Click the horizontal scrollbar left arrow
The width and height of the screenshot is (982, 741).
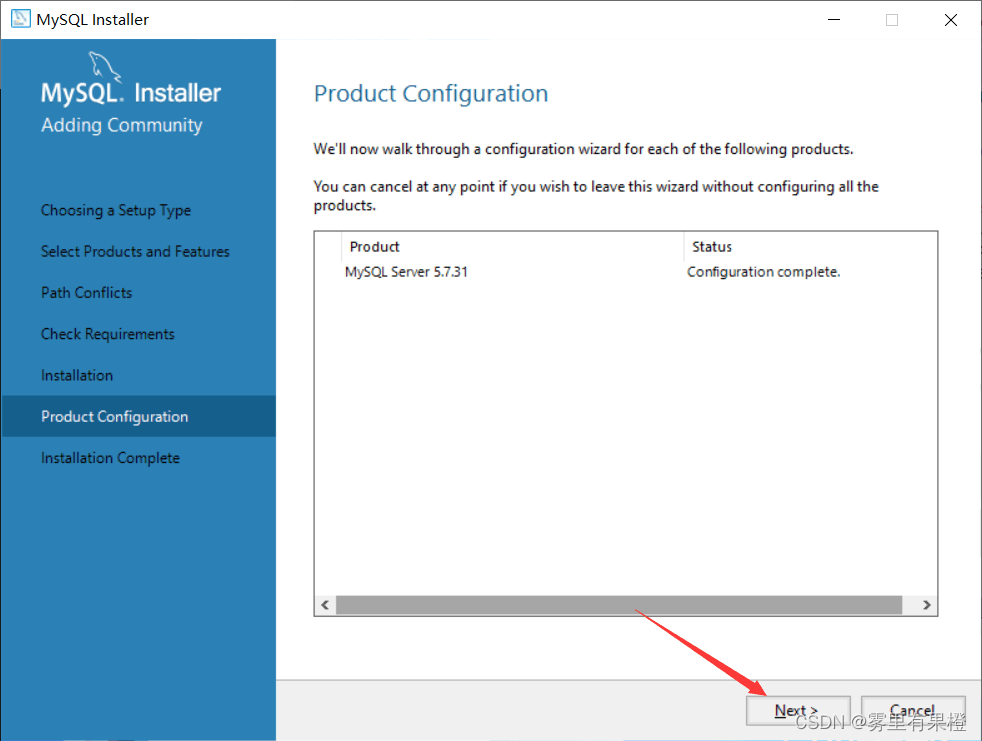(x=325, y=605)
